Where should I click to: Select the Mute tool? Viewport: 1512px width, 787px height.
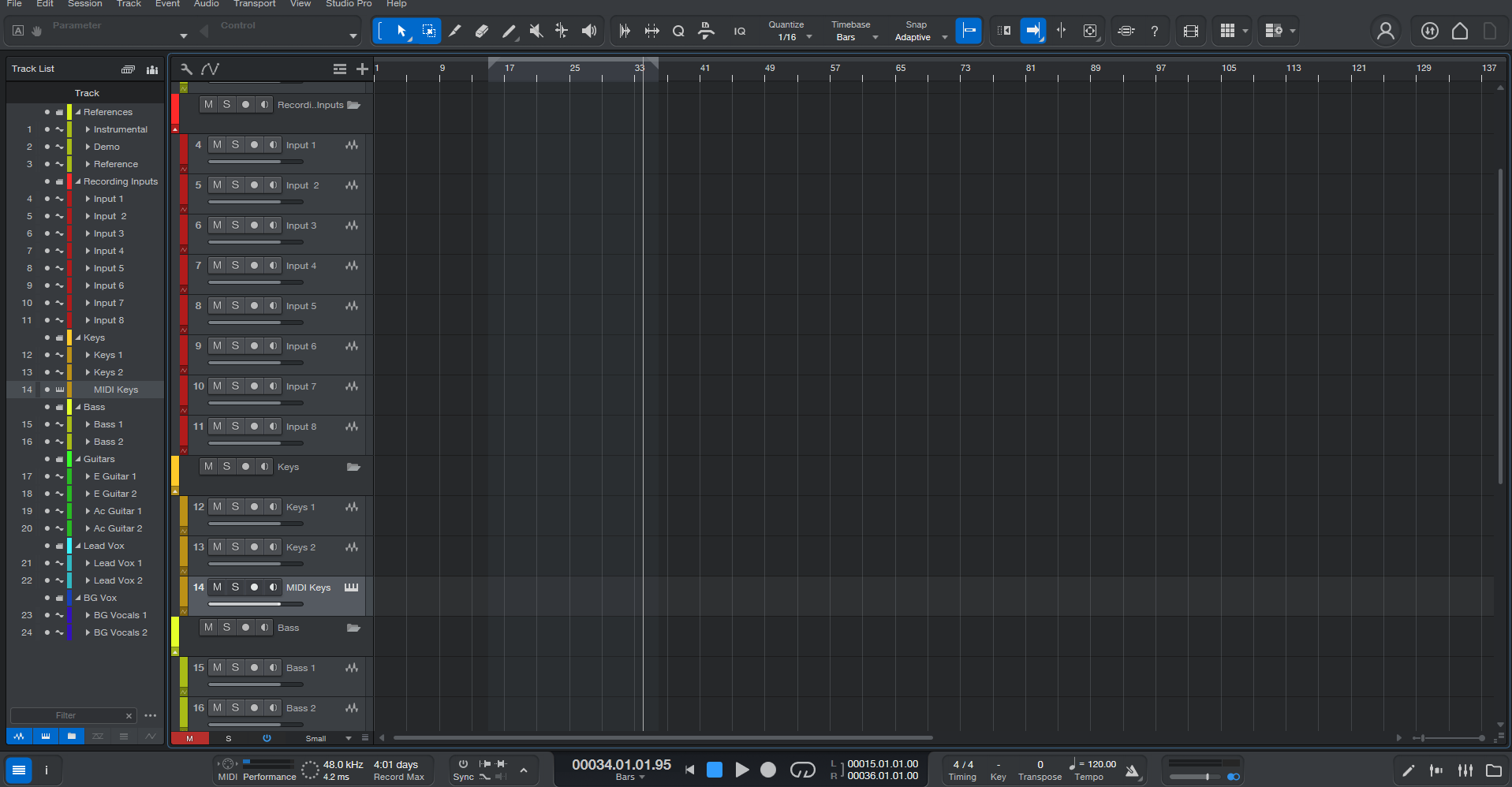[x=536, y=31]
